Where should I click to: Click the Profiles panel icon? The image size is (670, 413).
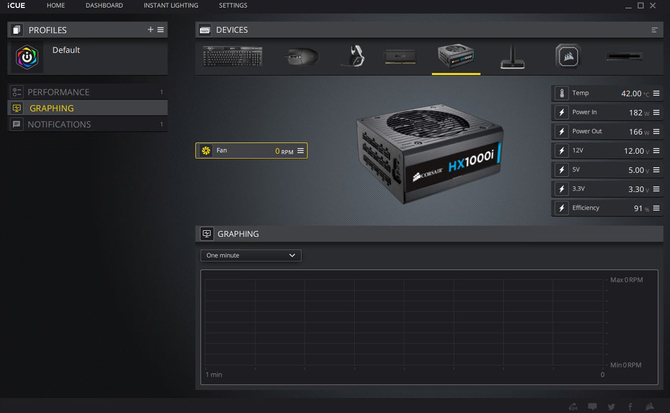[17, 30]
